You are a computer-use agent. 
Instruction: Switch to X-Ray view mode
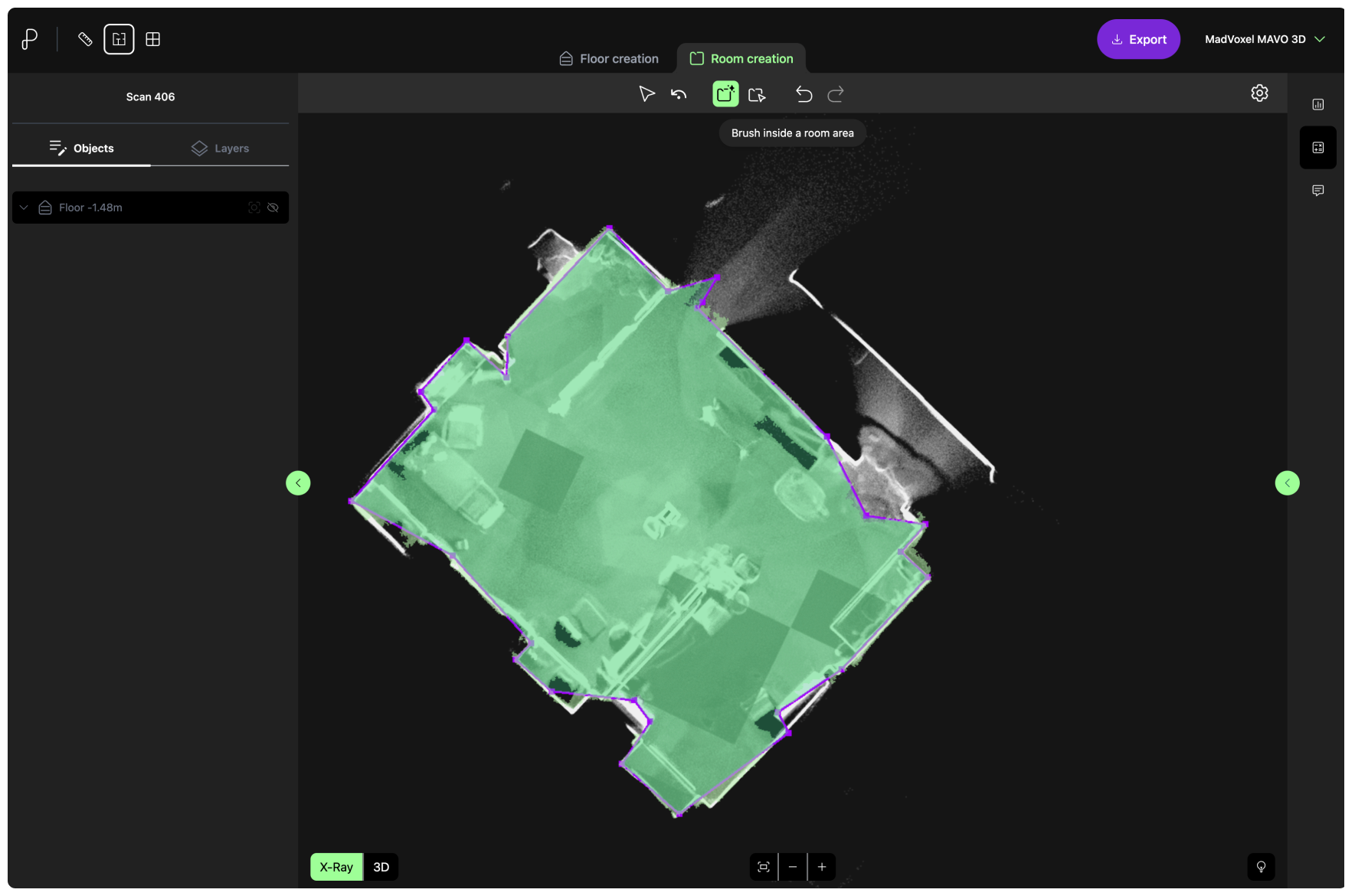[336, 867]
